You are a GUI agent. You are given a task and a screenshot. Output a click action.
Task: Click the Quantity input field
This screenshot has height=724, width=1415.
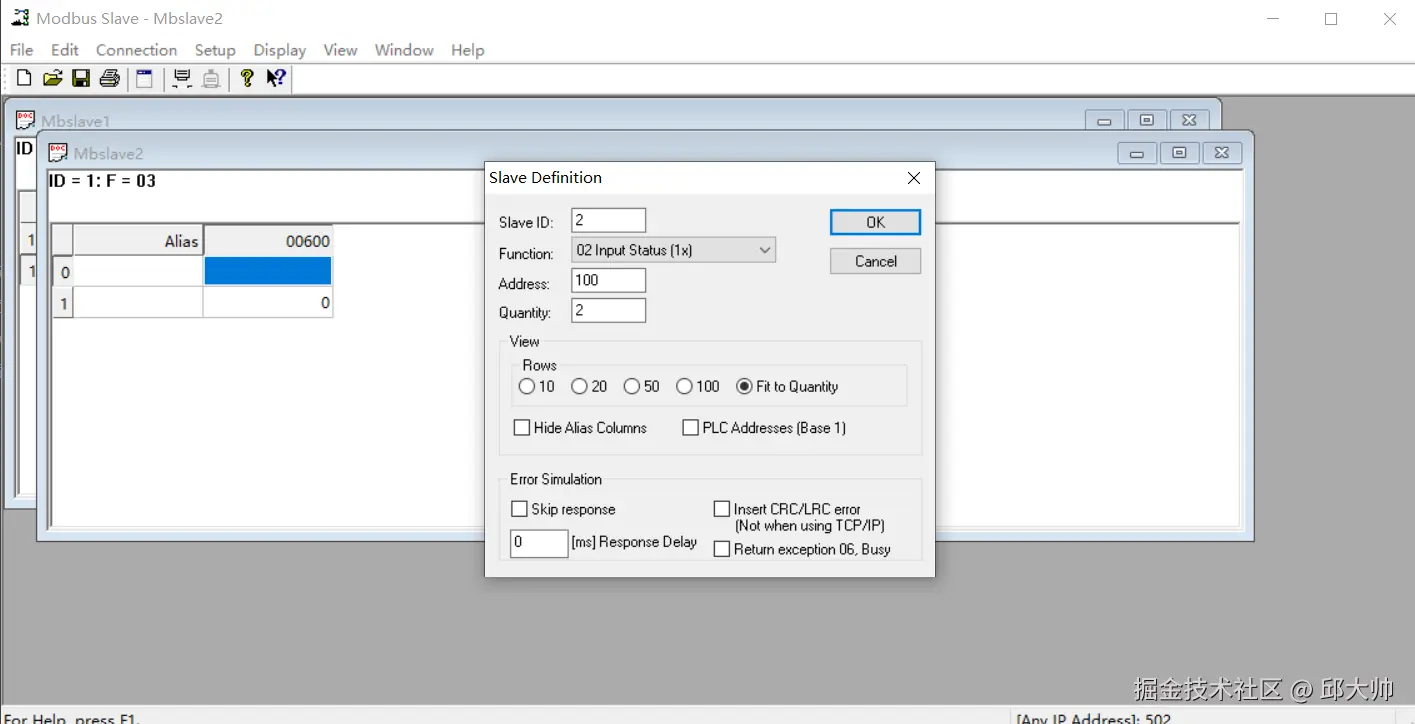pyautogui.click(x=608, y=310)
